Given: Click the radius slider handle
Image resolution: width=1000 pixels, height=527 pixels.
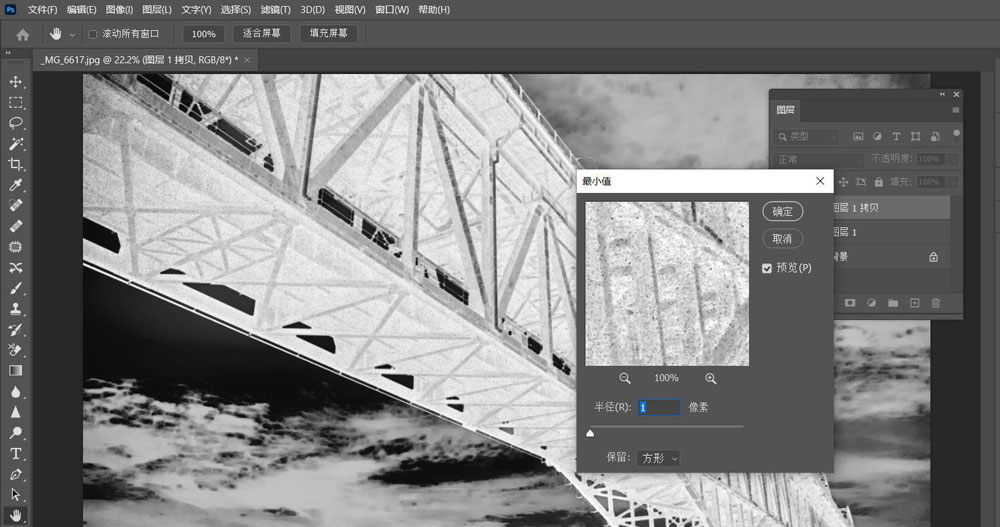Looking at the screenshot, I should point(590,433).
